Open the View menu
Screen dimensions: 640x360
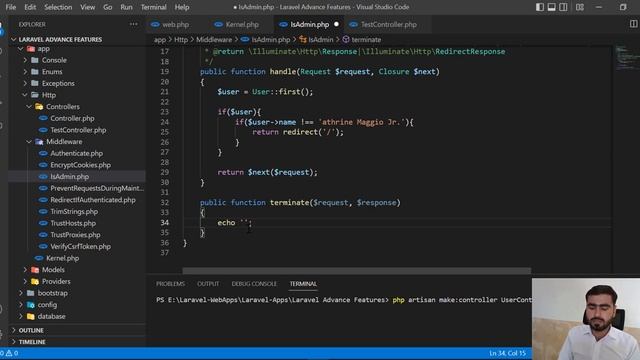(x=87, y=7)
